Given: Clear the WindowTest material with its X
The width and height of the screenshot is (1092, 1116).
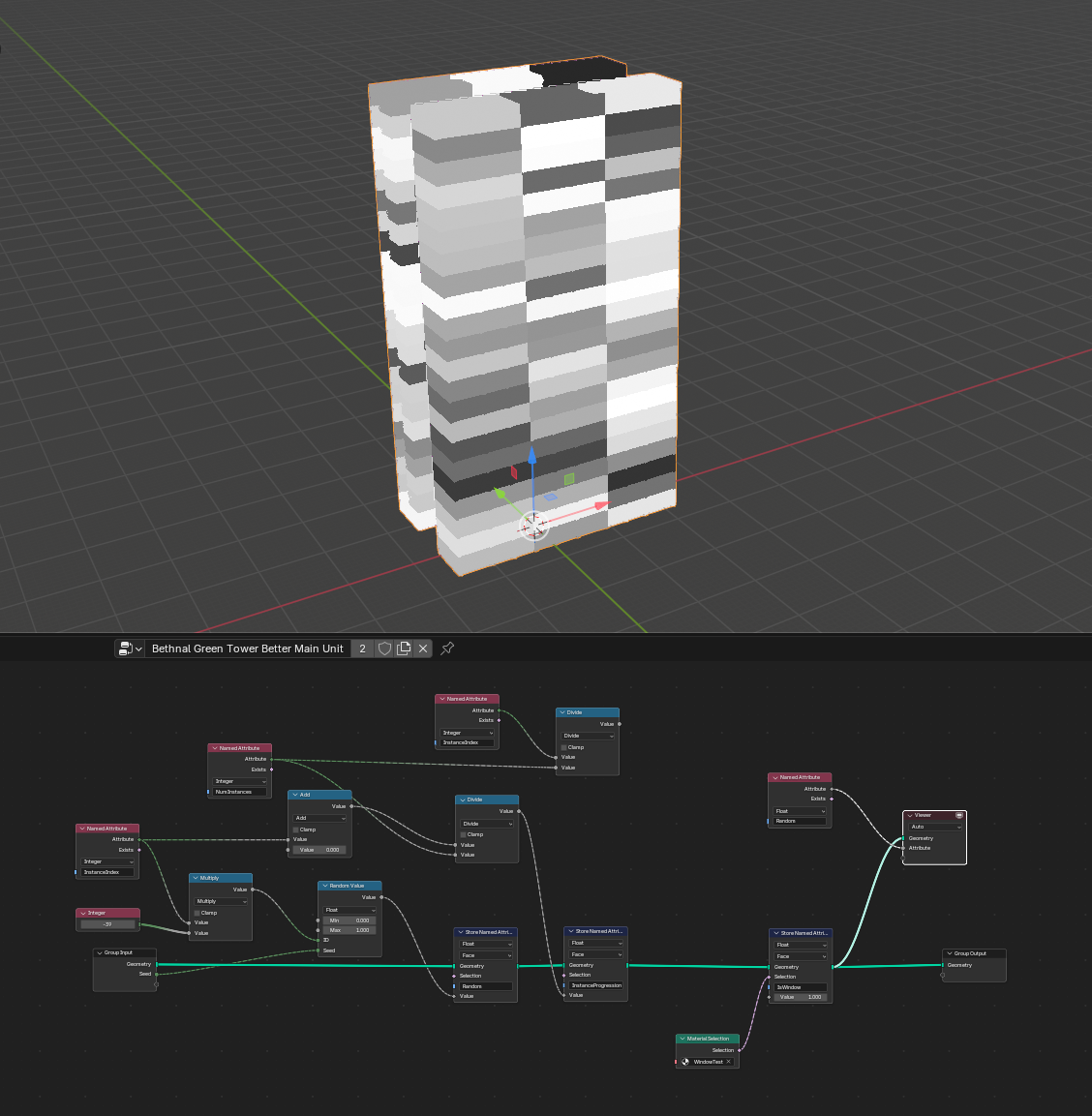Looking at the screenshot, I should (730, 1062).
